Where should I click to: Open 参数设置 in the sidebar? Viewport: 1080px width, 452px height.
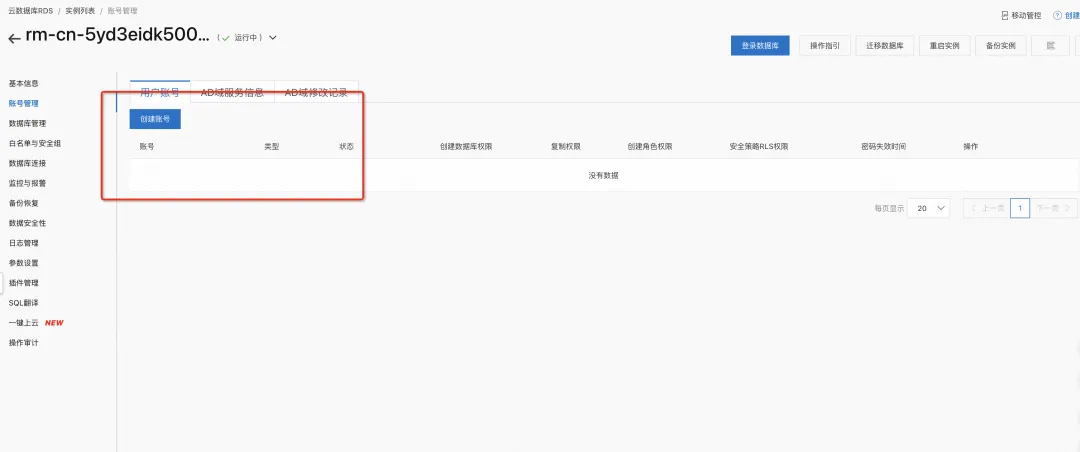pos(23,263)
